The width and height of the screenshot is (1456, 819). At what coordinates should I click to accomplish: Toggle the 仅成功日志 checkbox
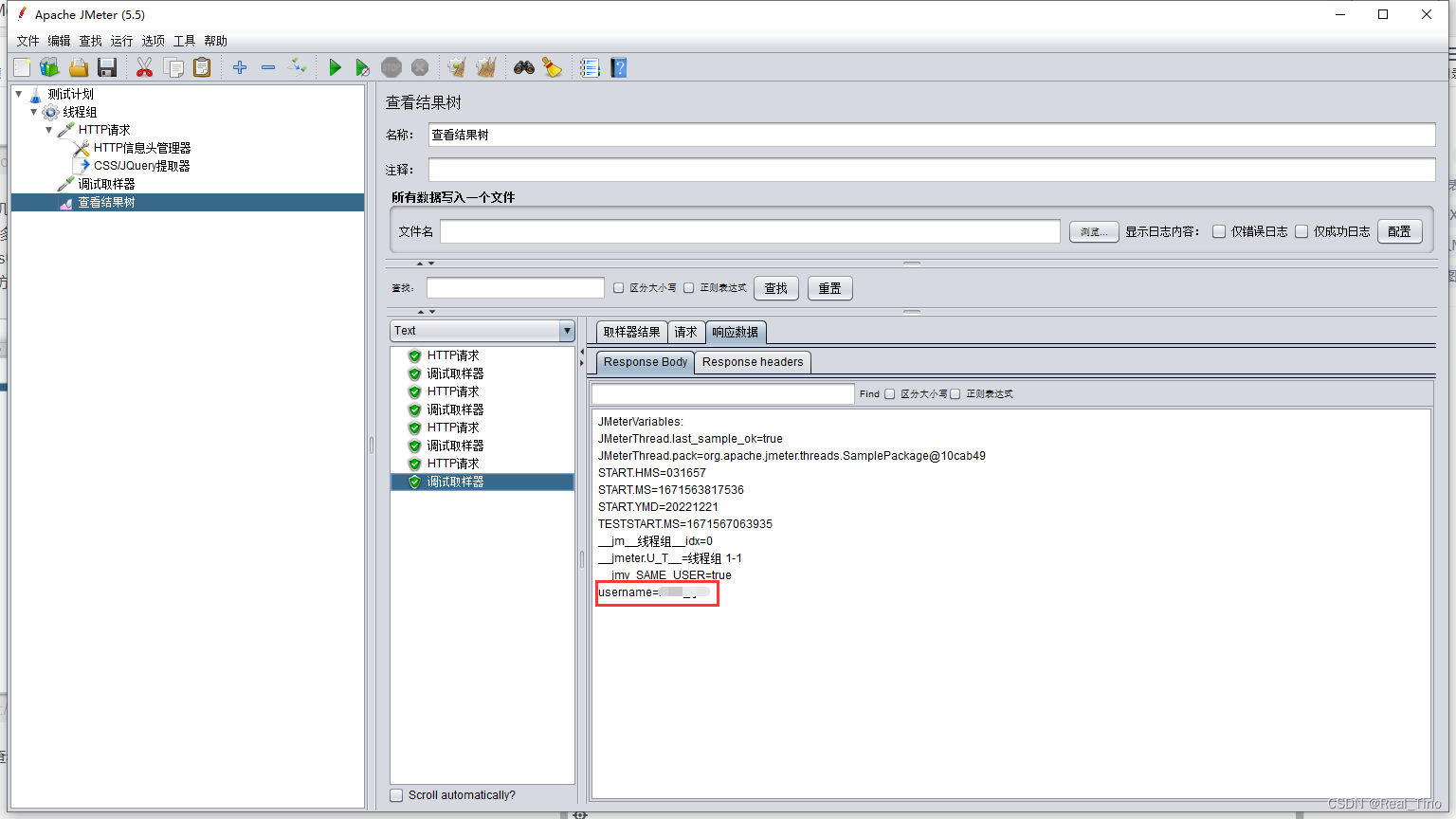pyautogui.click(x=1301, y=231)
